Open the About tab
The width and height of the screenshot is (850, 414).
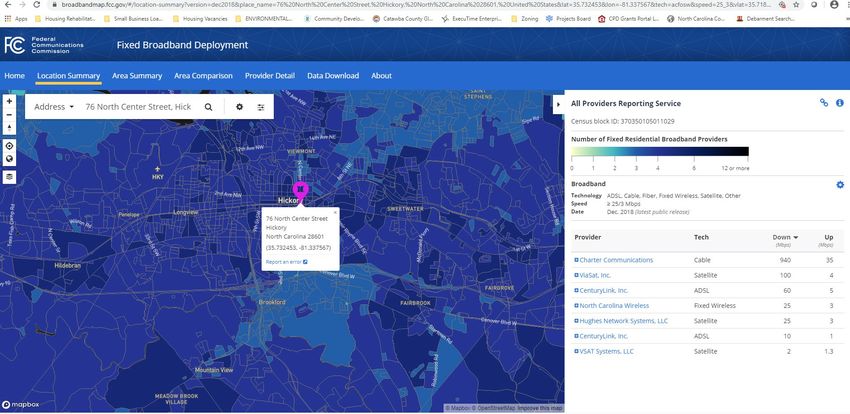[381, 76]
